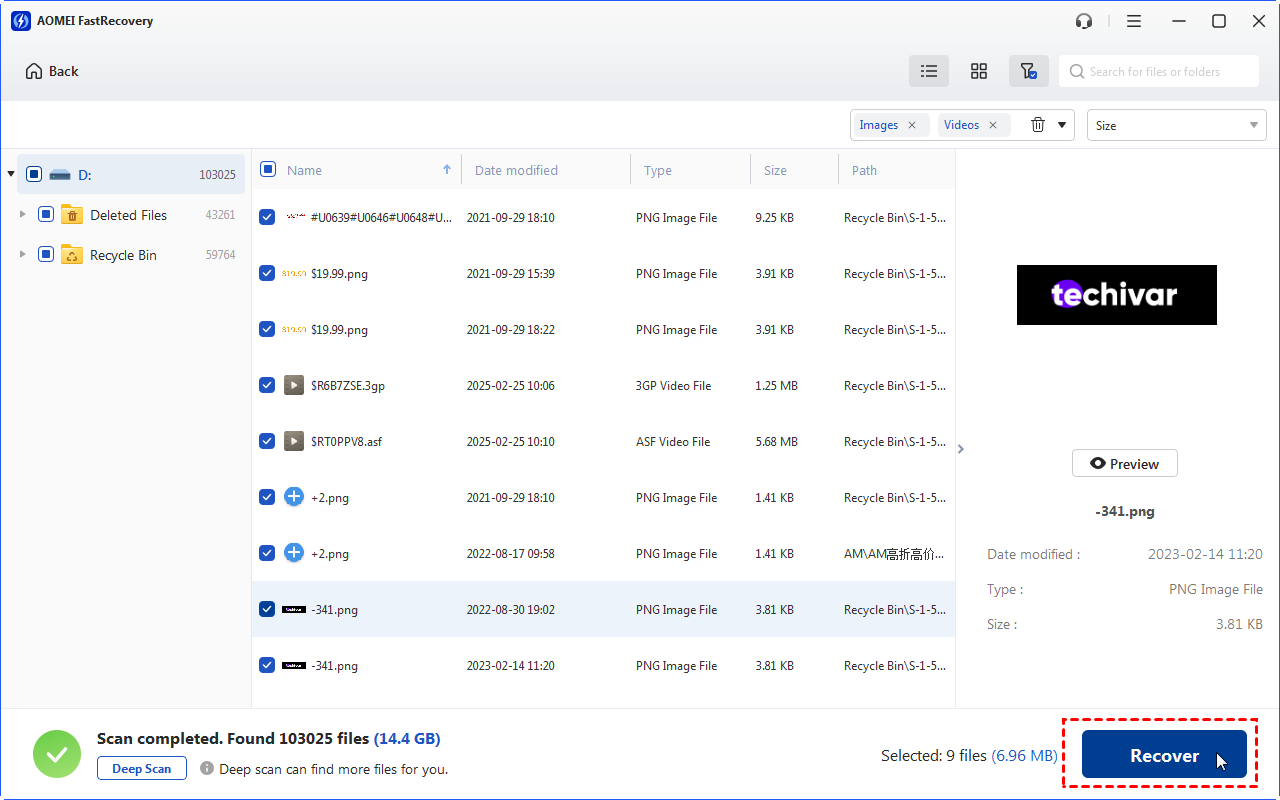Switch to grid thumbnail view
This screenshot has height=800, width=1280.
coord(979,71)
